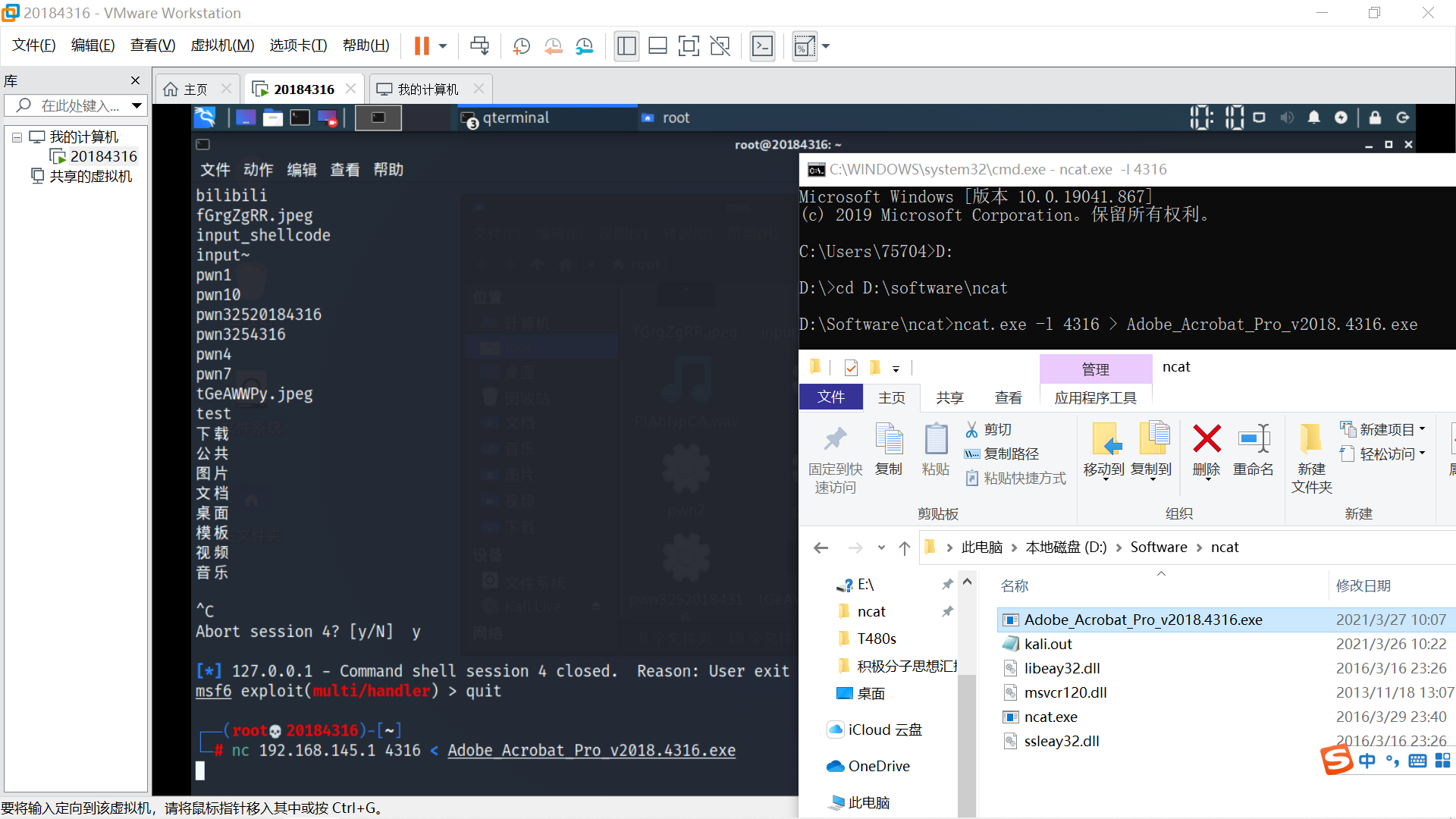
Task: Collapse the 我的计算机 tree node
Action: pyautogui.click(x=17, y=137)
